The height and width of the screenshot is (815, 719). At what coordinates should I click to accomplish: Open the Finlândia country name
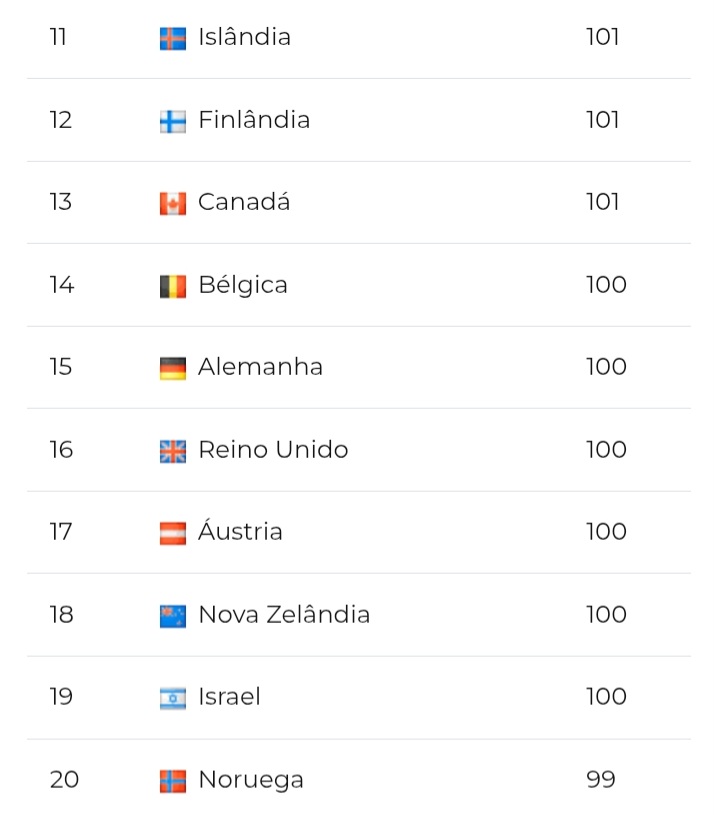[254, 120]
